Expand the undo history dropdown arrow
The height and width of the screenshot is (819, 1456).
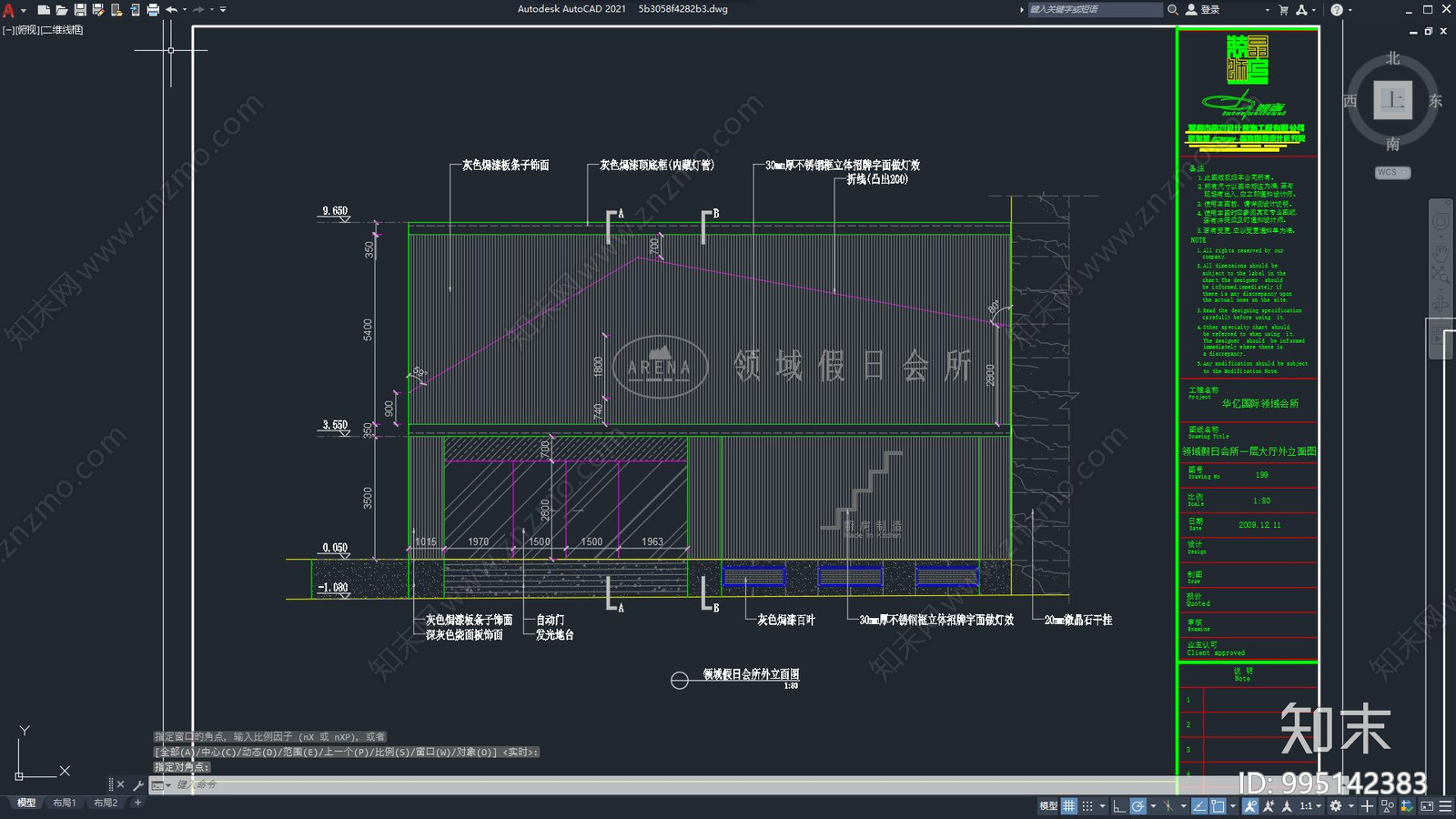[185, 10]
